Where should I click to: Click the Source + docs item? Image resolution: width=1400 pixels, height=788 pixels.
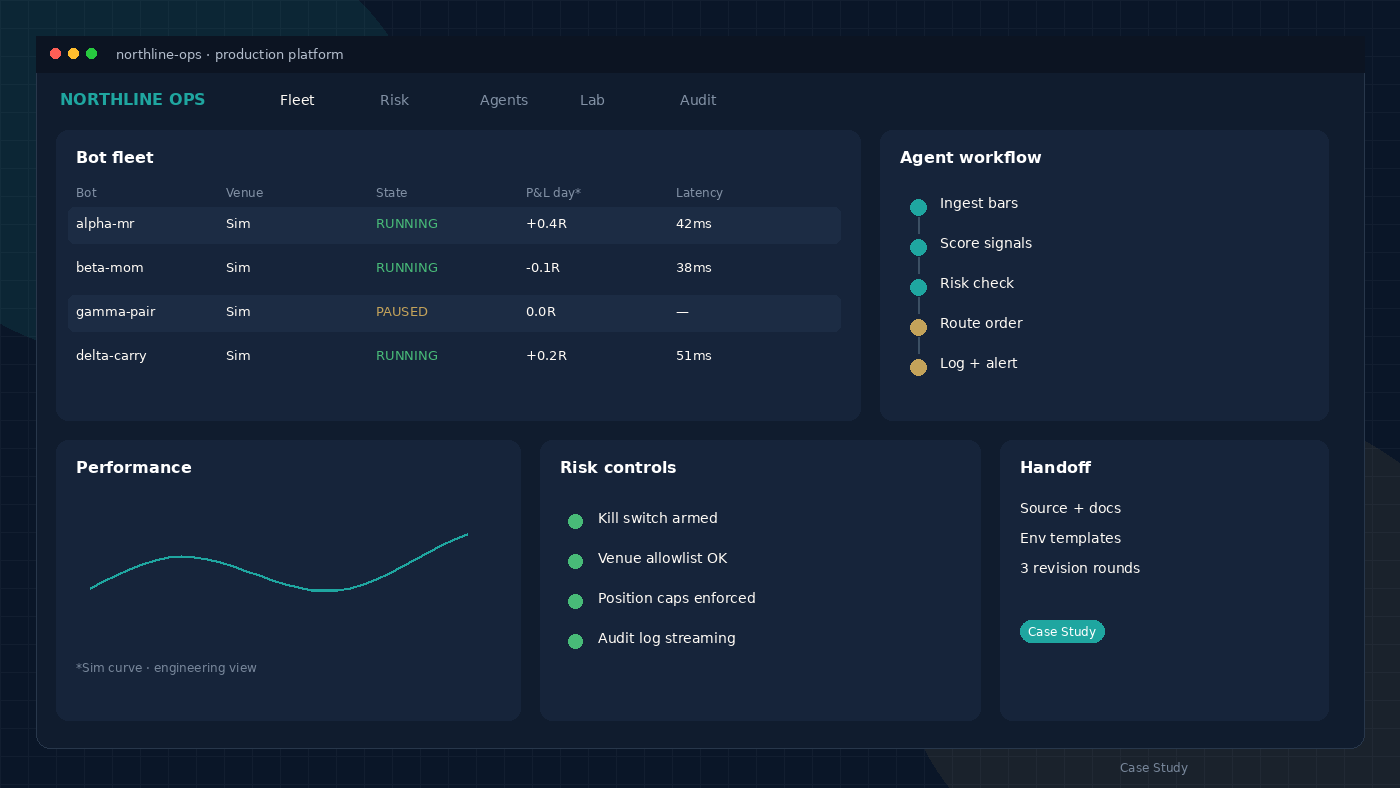[x=1070, y=508]
